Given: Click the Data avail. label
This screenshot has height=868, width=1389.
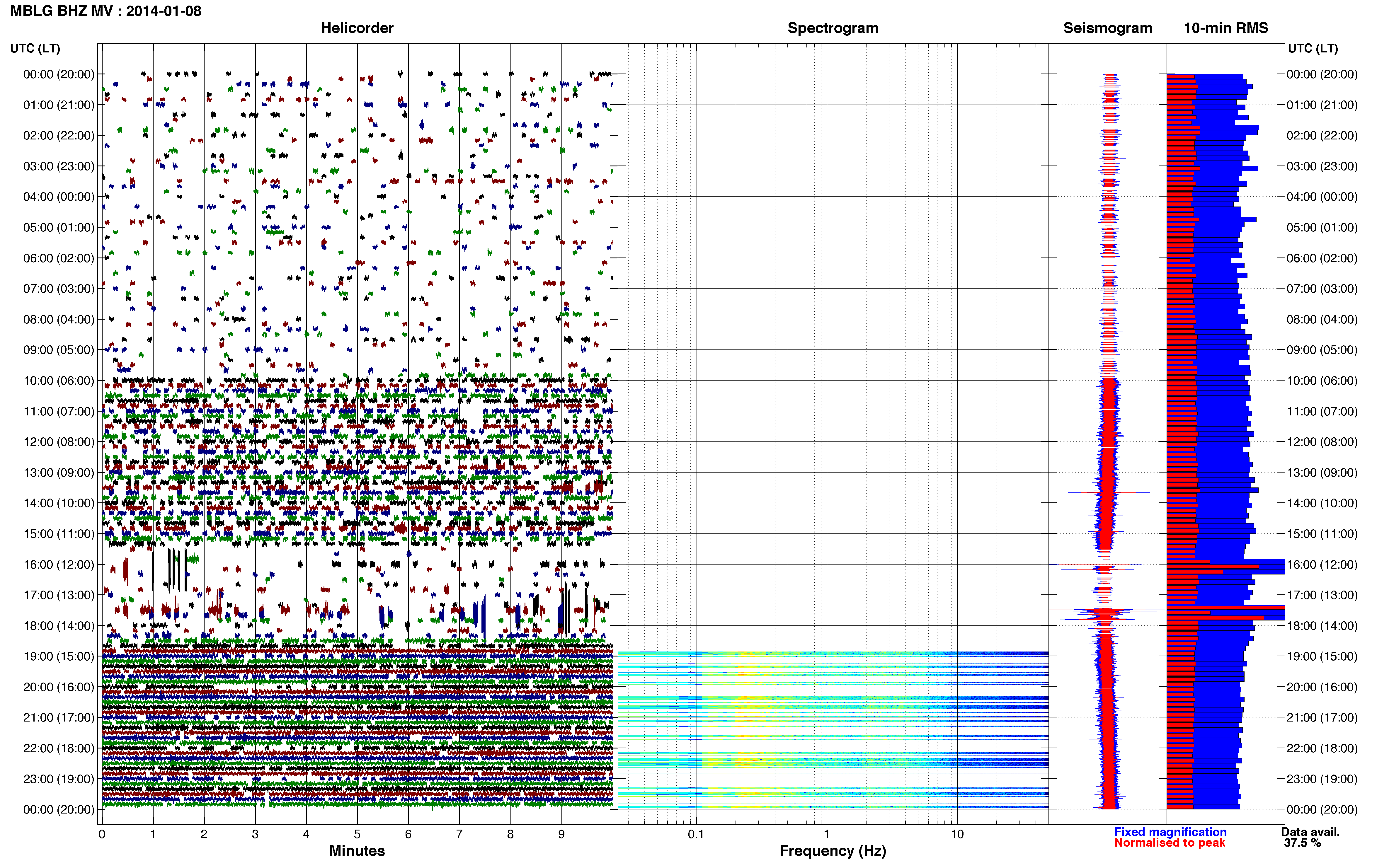Looking at the screenshot, I should (x=1310, y=832).
